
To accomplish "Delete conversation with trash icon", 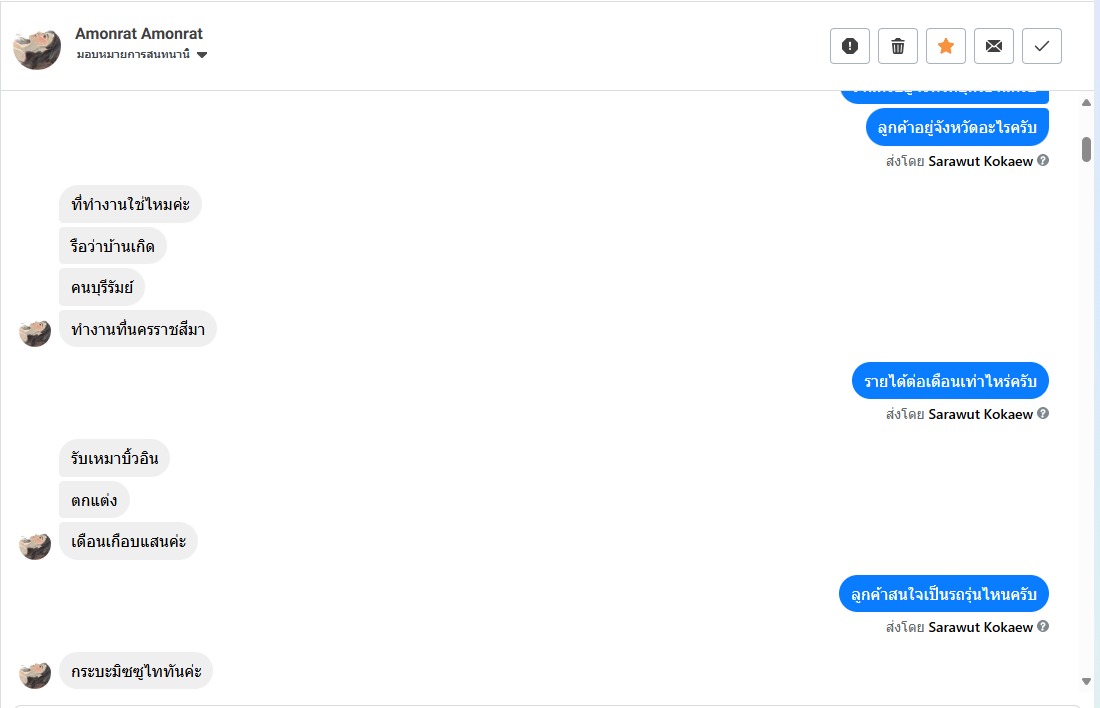I will pos(898,46).
